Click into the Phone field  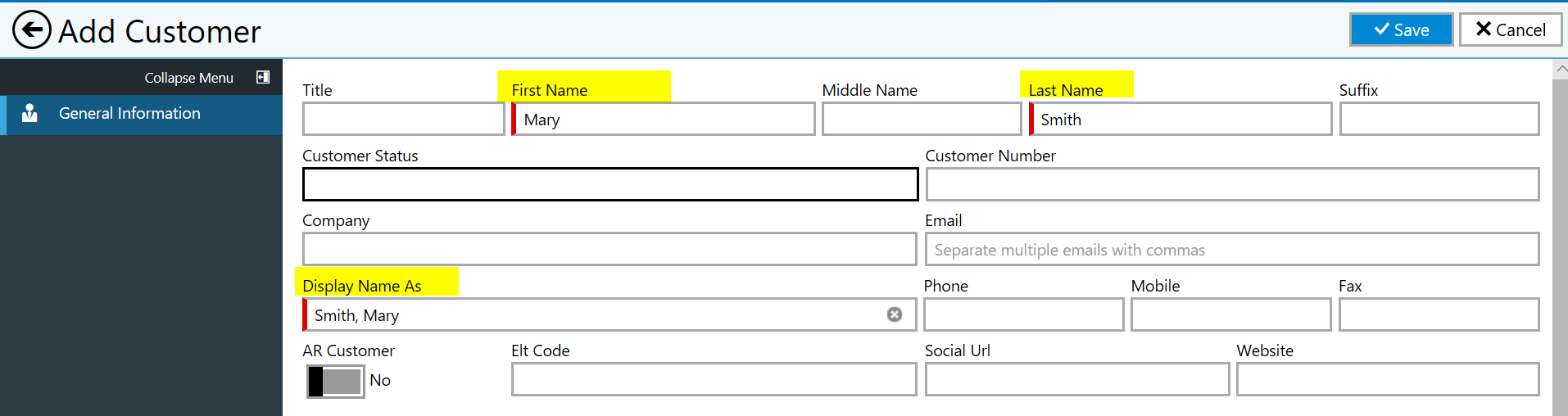coord(1024,314)
